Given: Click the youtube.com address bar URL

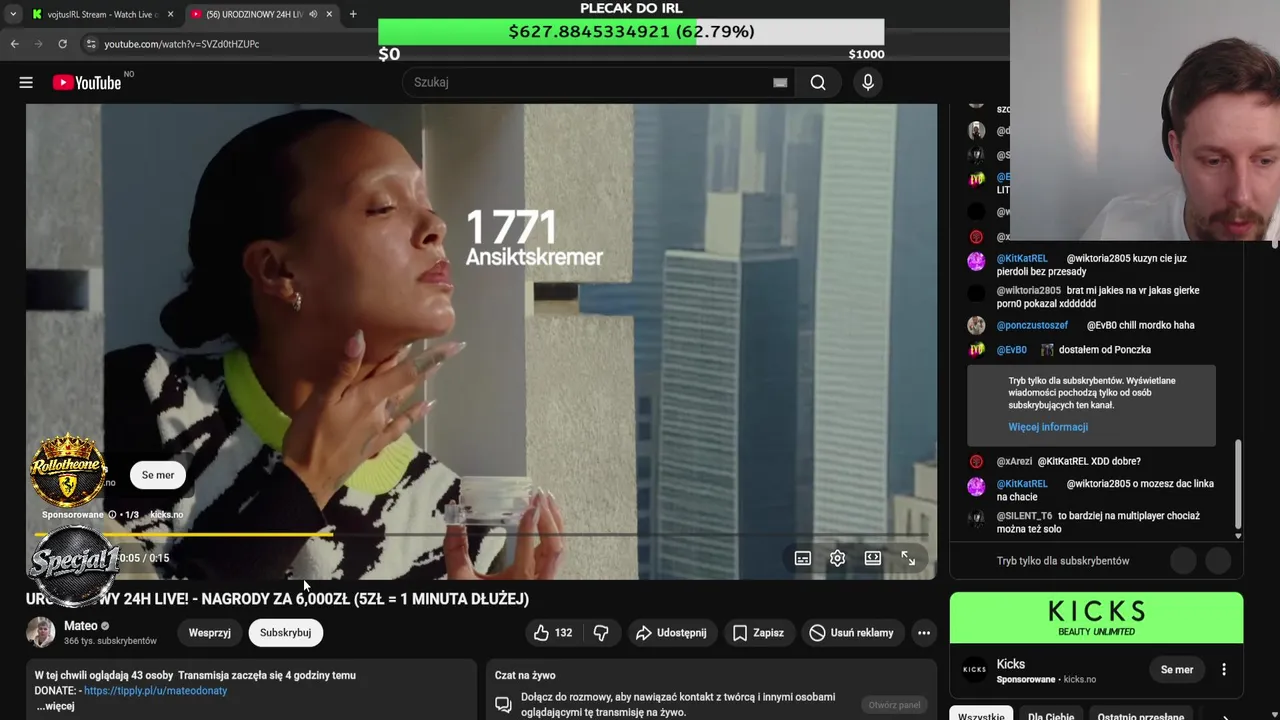Looking at the screenshot, I should tap(182, 44).
